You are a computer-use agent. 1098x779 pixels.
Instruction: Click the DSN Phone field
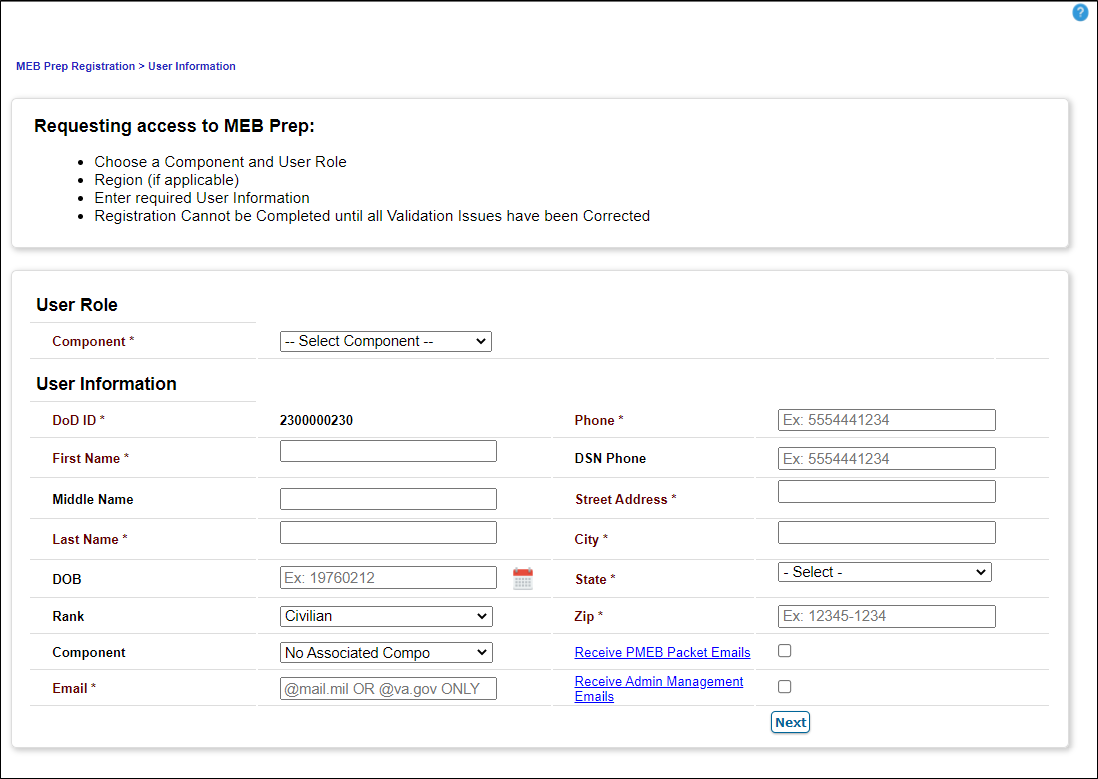(886, 458)
